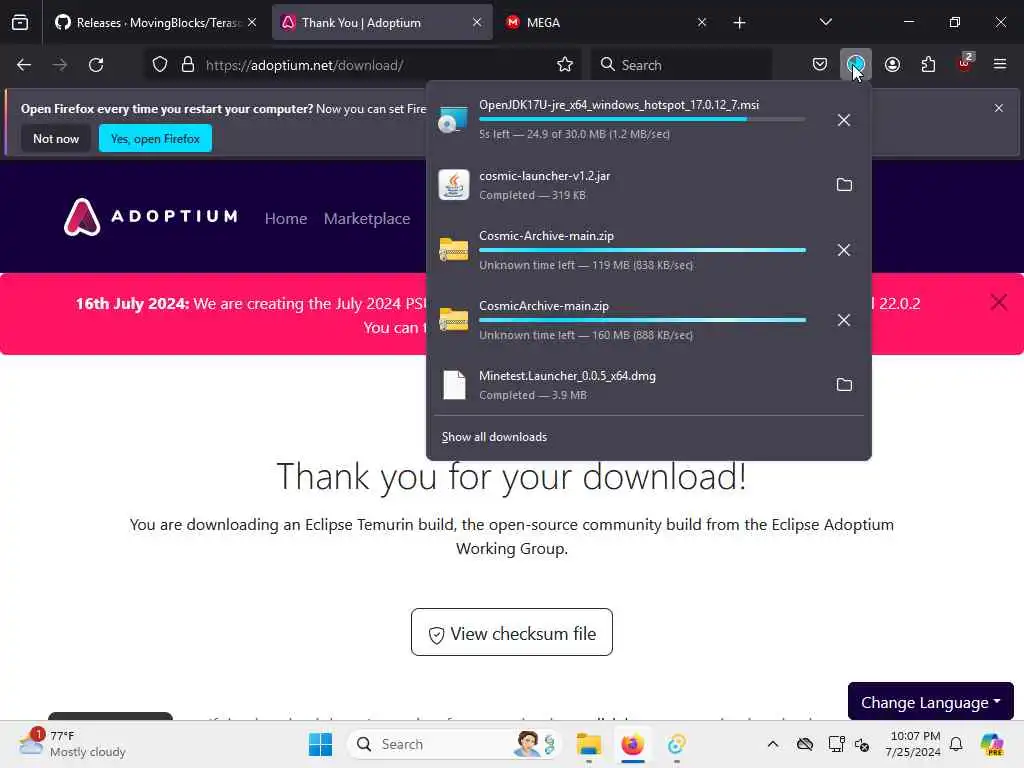This screenshot has height=768, width=1024.
Task: Click the Firefox taskbar icon
Action: click(x=632, y=744)
